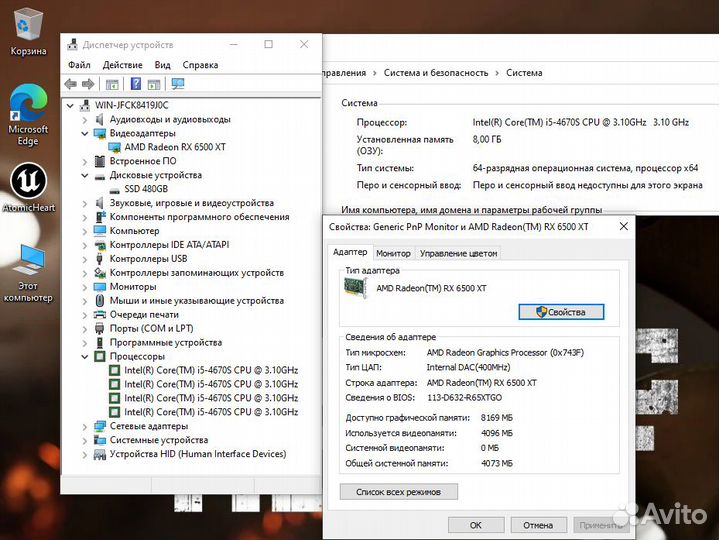
Task: Open the Recycle Bin (Корзина) desktop icon
Action: point(28,32)
